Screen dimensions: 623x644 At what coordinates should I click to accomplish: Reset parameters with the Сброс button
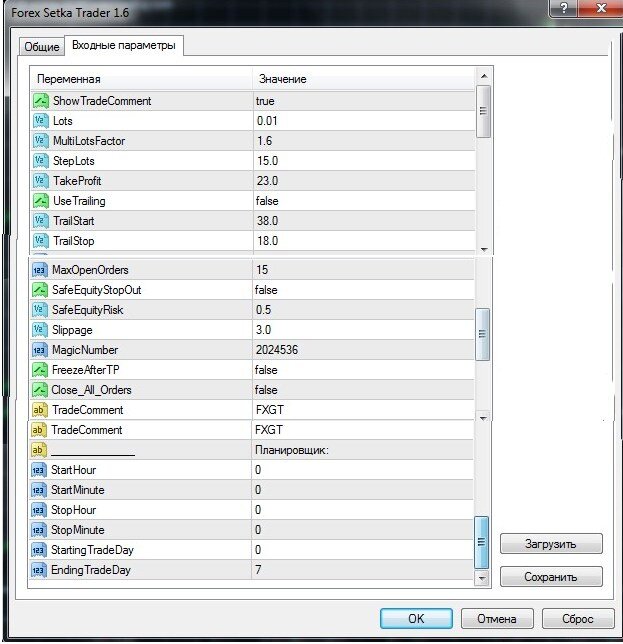[577, 619]
